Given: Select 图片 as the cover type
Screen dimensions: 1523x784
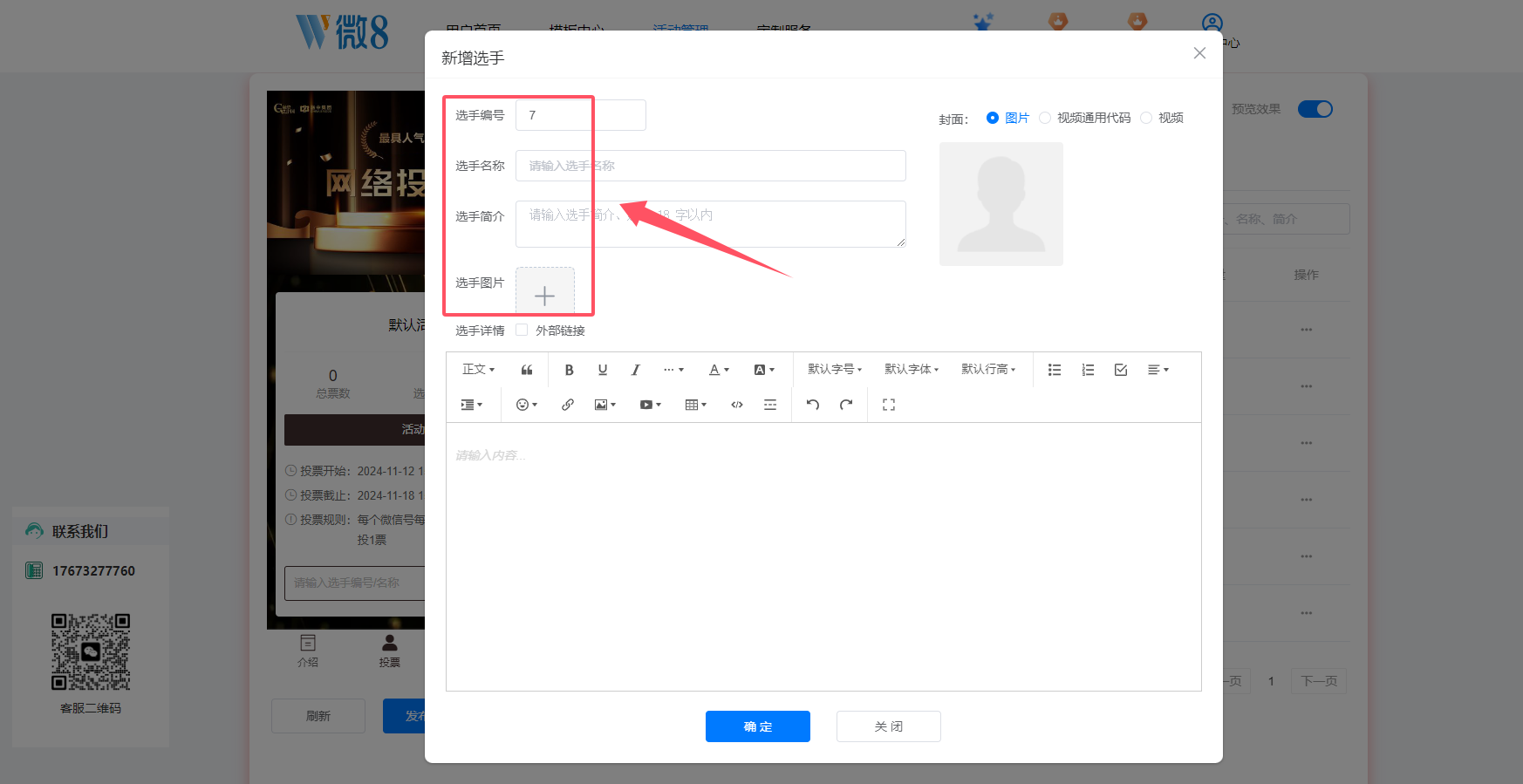Looking at the screenshot, I should (1007, 118).
